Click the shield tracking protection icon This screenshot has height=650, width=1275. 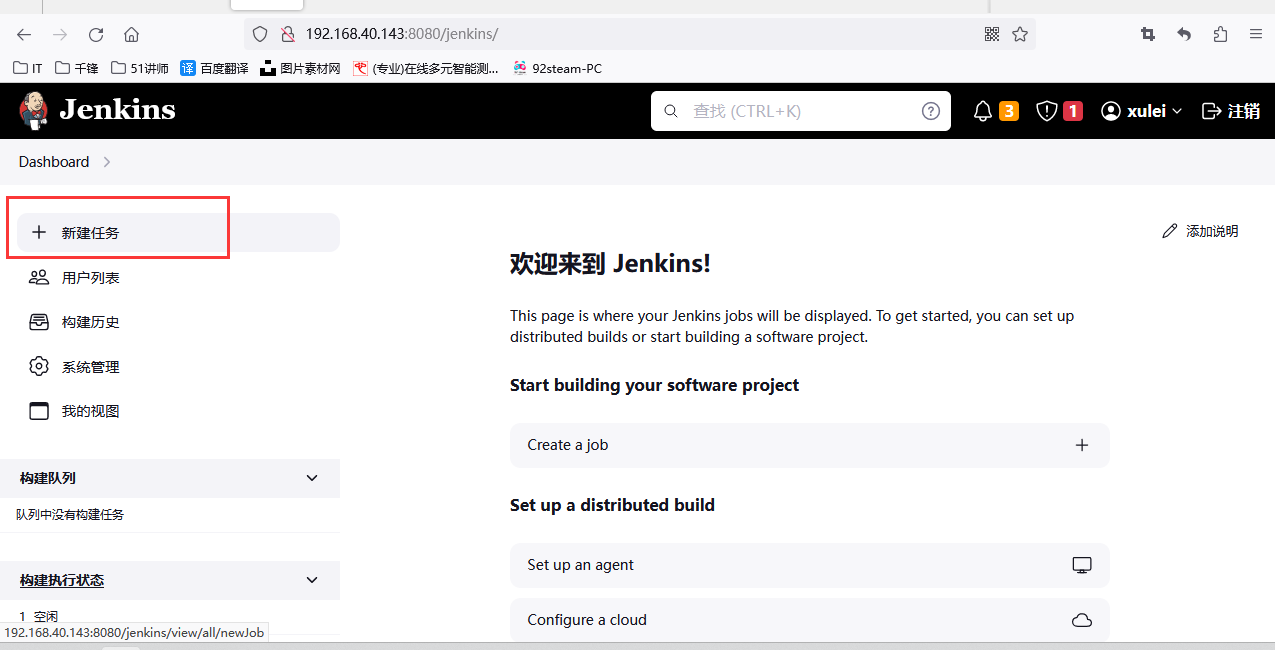260,34
